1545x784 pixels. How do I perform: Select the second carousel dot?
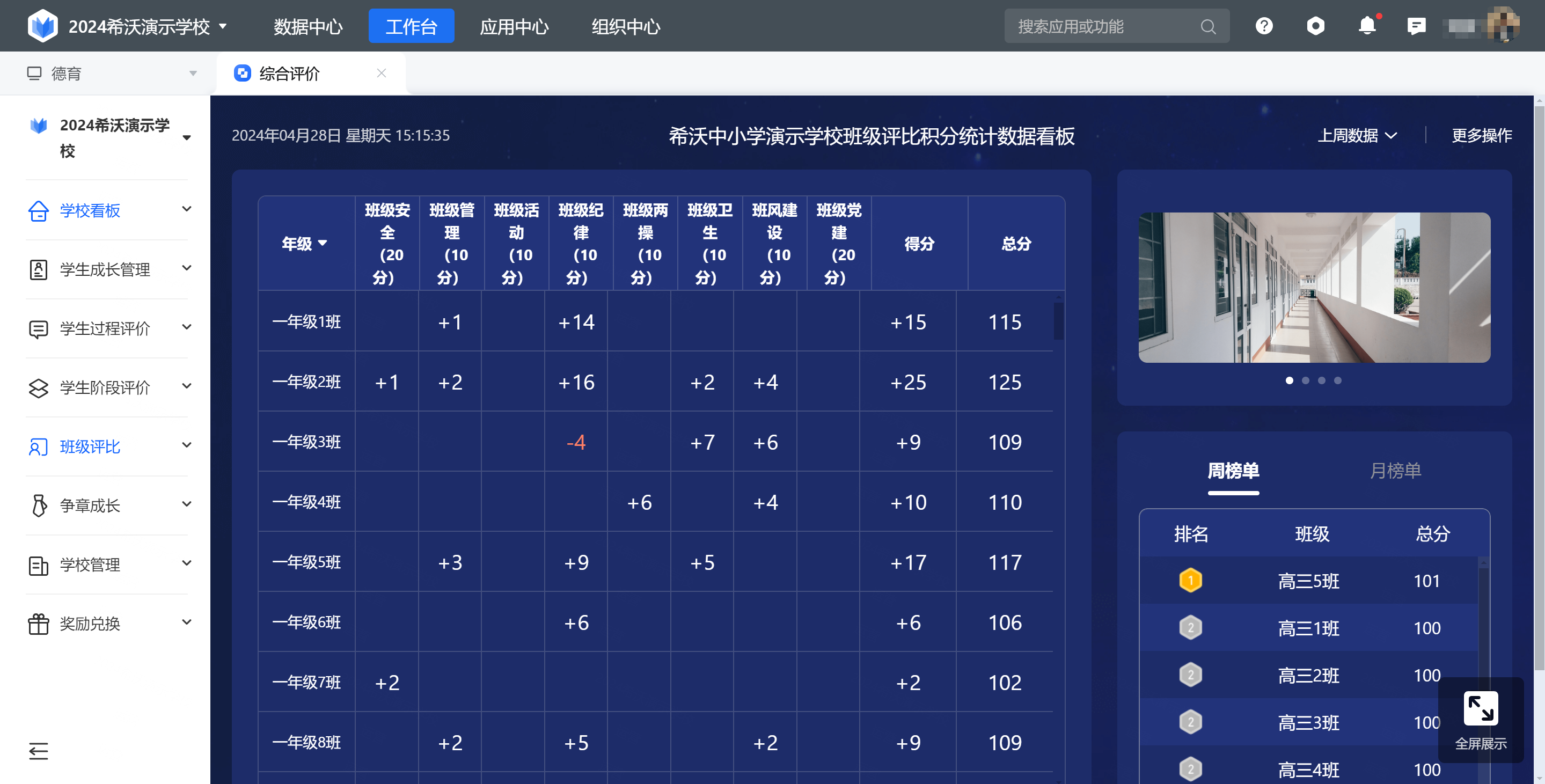tap(1306, 380)
